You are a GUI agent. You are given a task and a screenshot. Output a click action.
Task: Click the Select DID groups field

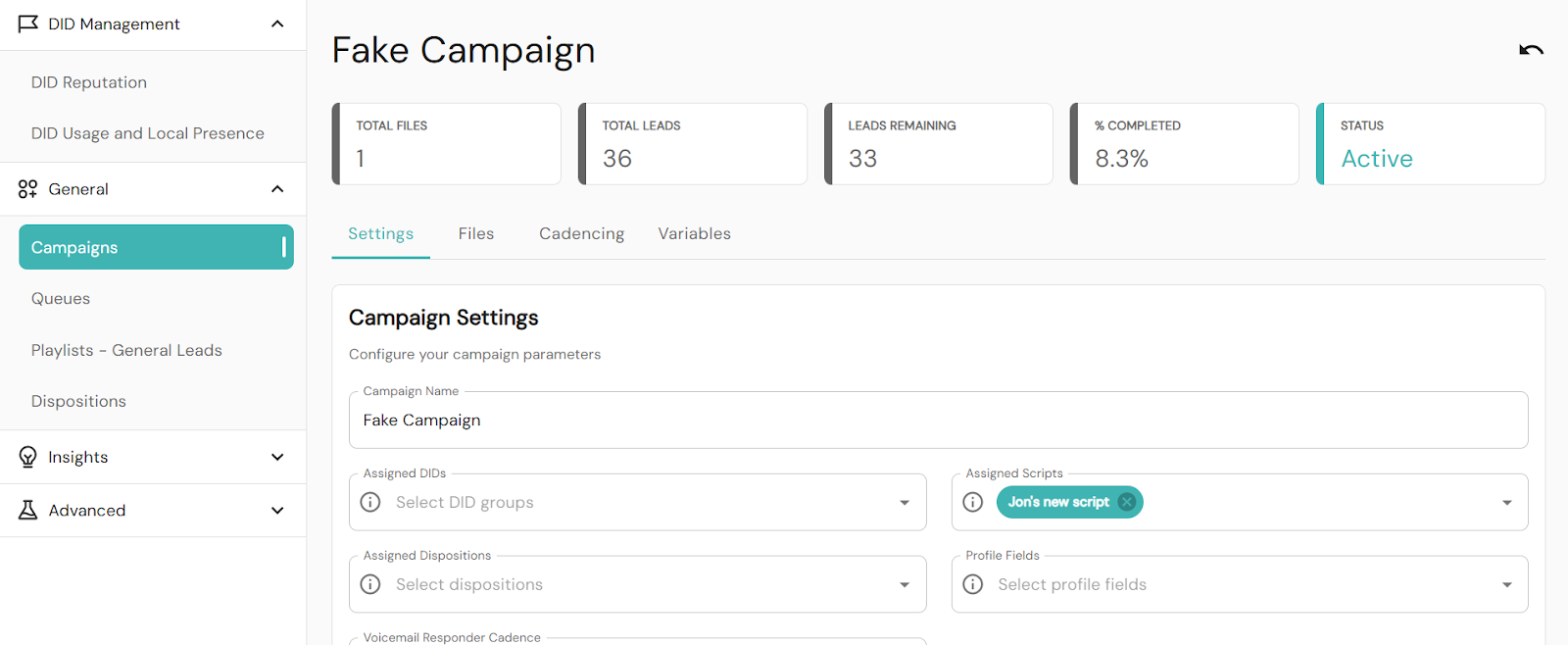point(637,503)
